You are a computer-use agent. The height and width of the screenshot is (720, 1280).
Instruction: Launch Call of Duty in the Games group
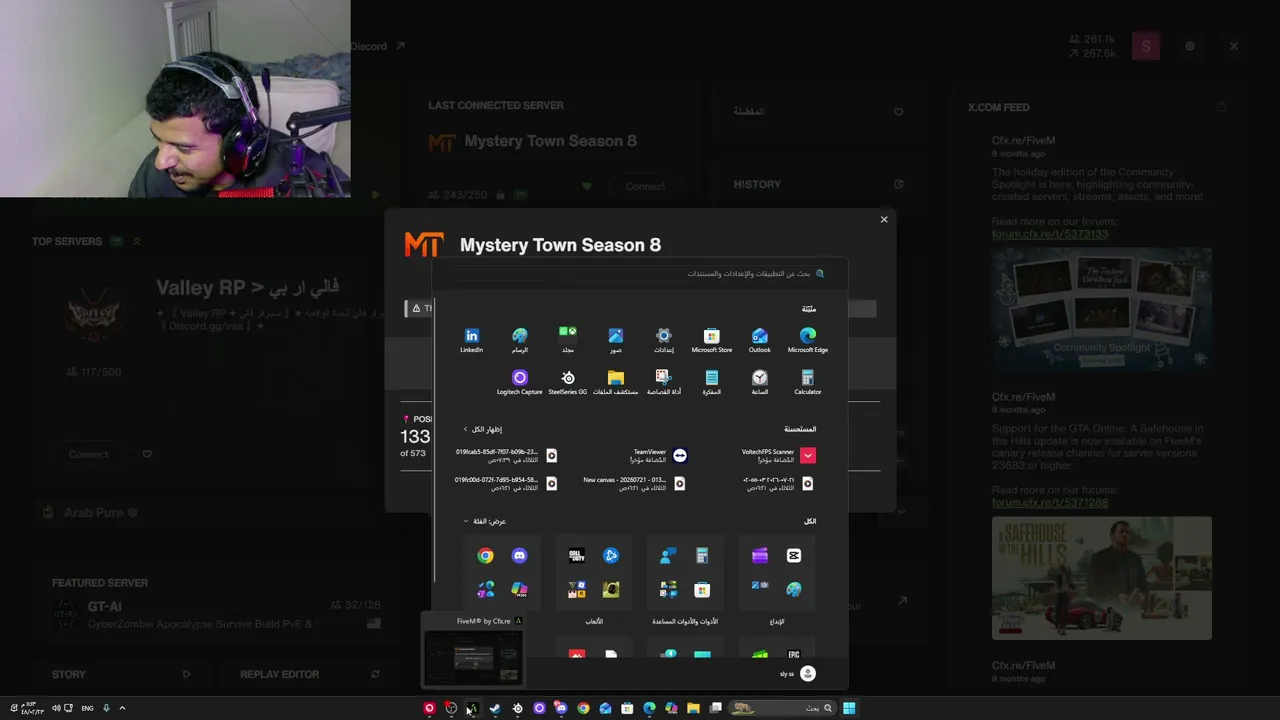[x=577, y=556]
